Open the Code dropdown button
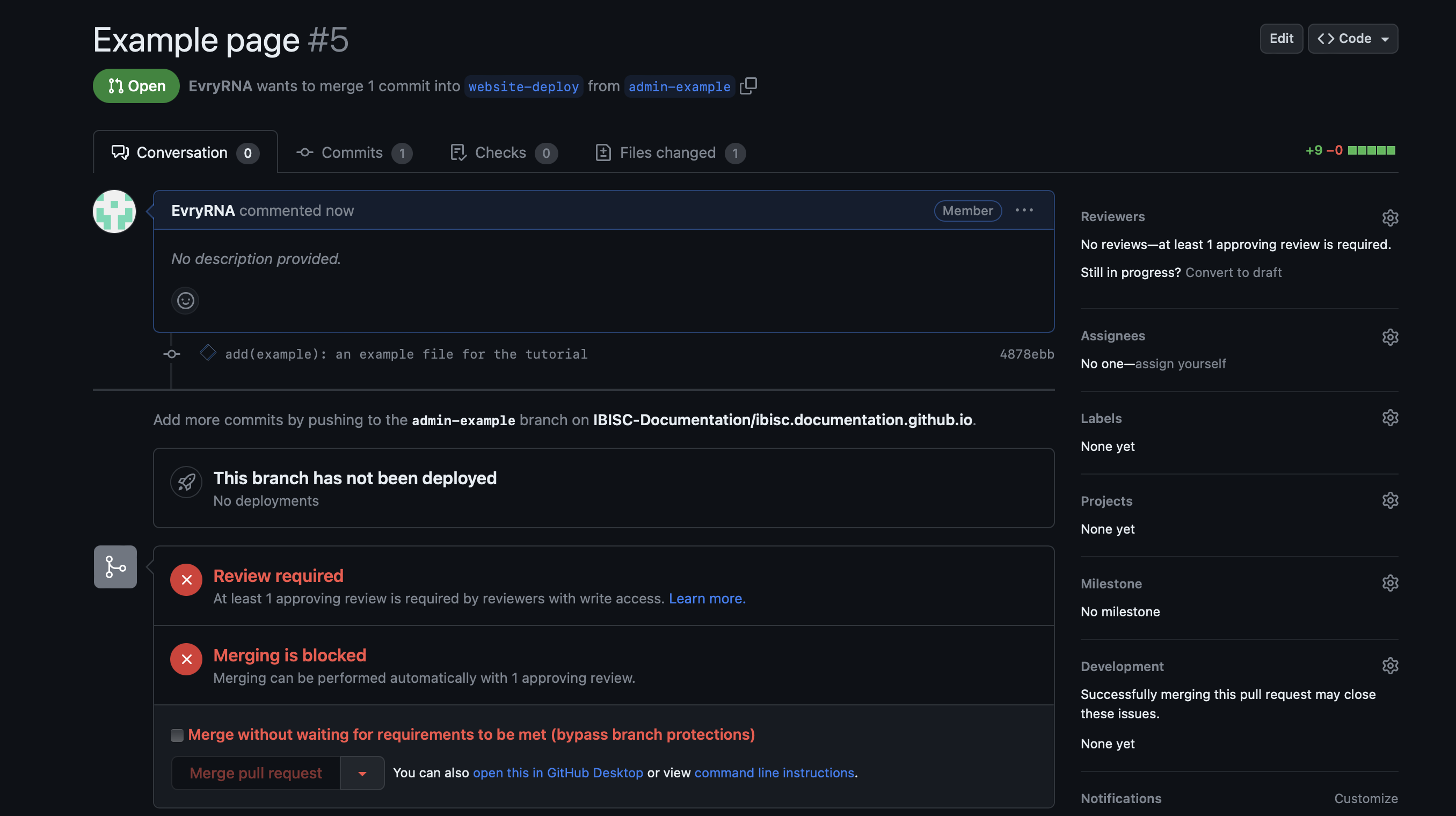Viewport: 1456px width, 816px height. point(1352,39)
